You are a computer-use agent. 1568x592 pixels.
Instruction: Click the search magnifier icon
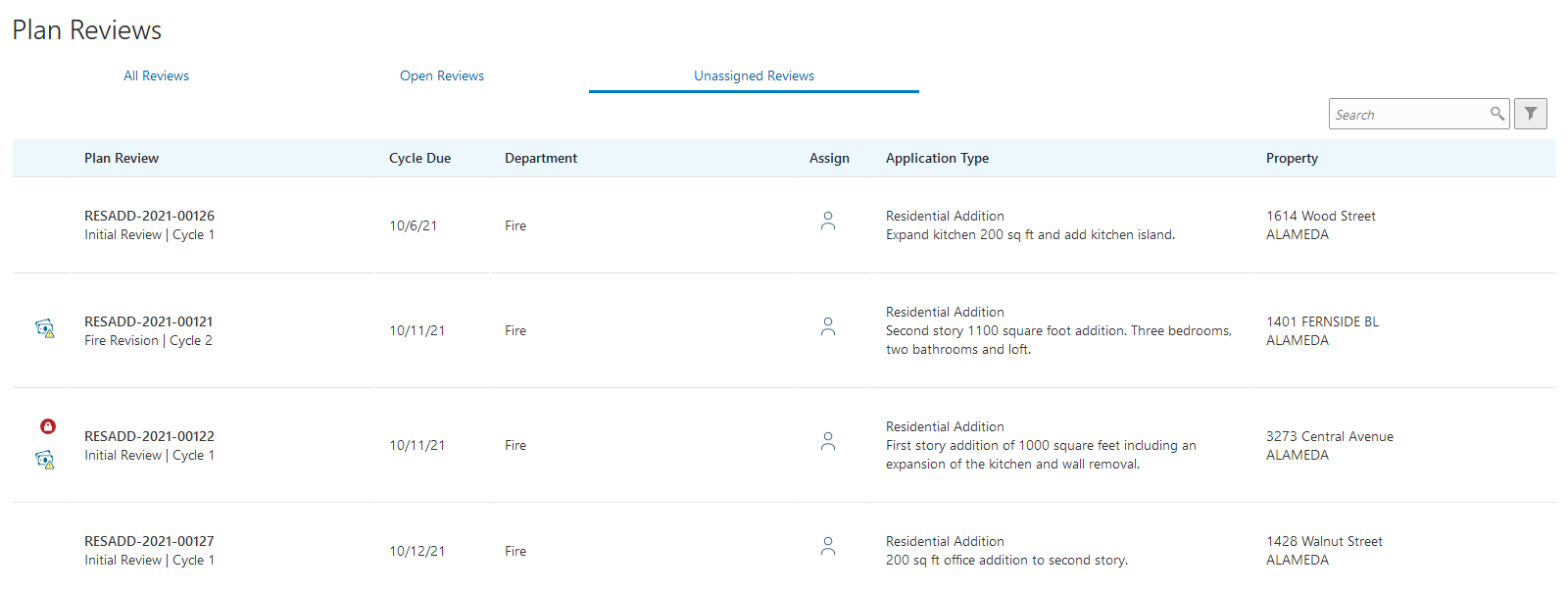point(1496,114)
